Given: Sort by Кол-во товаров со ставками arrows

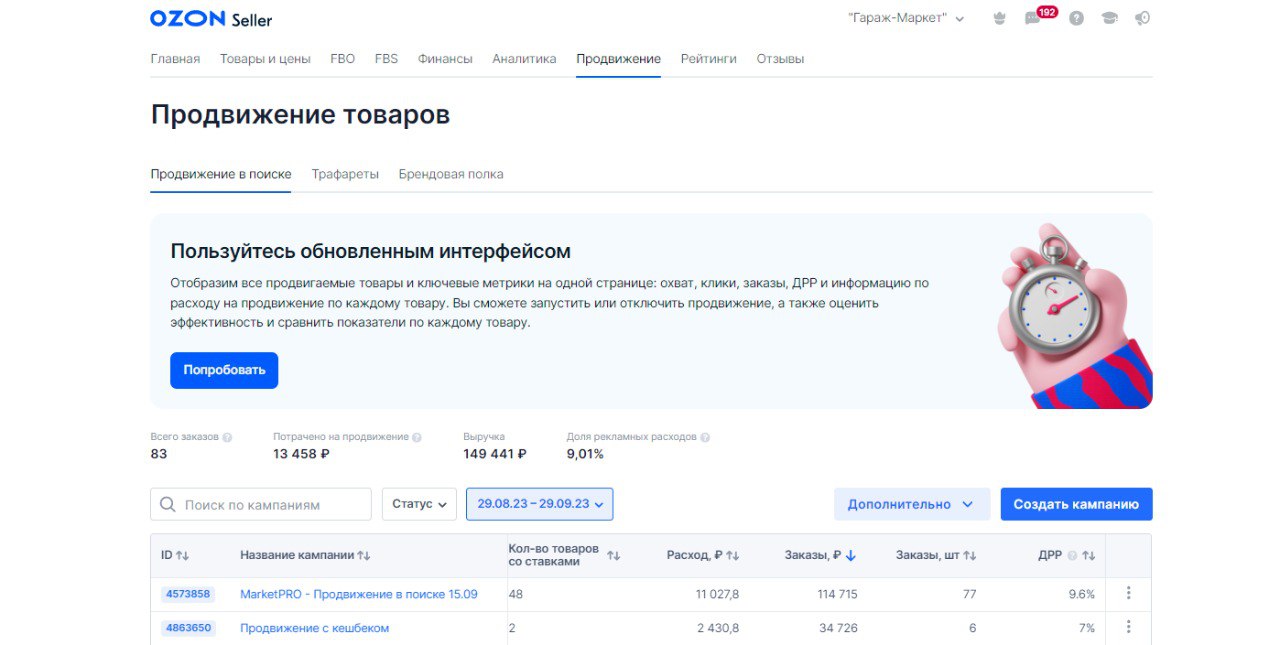Looking at the screenshot, I should 614,555.
